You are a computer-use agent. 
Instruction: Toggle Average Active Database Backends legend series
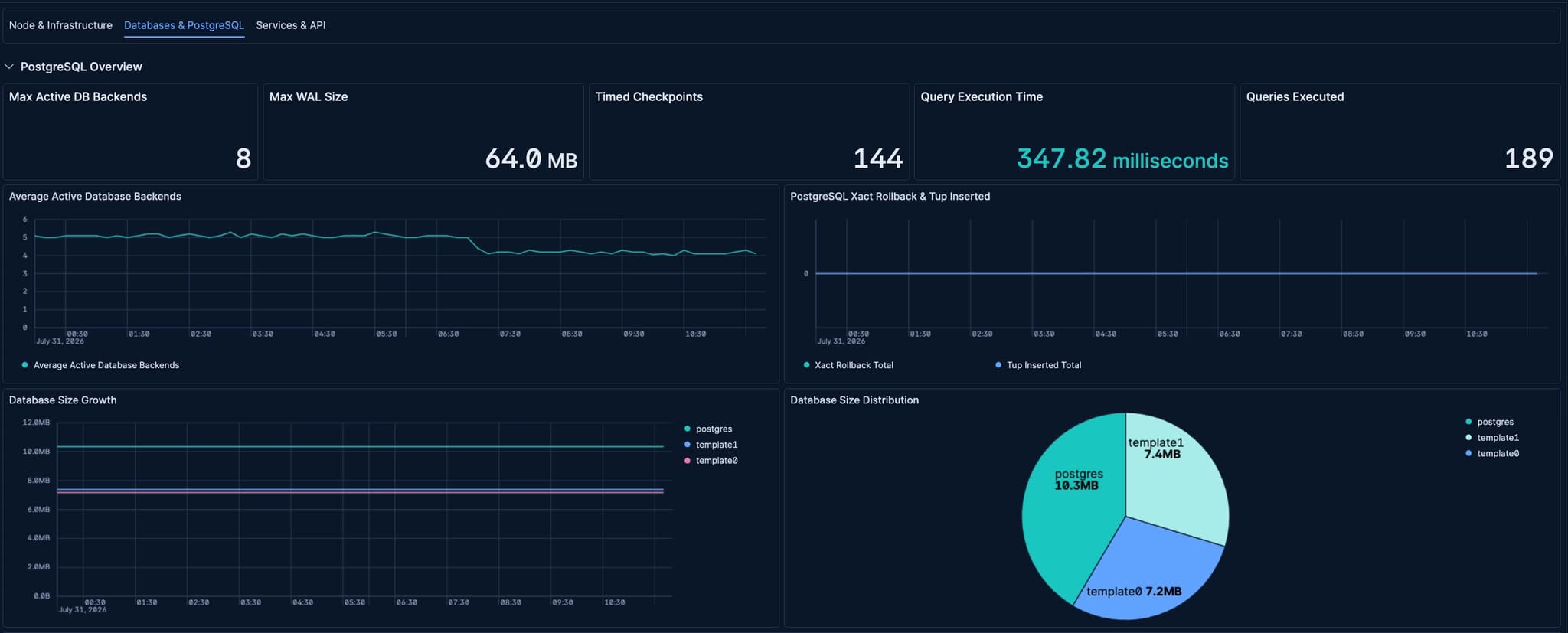pos(101,365)
